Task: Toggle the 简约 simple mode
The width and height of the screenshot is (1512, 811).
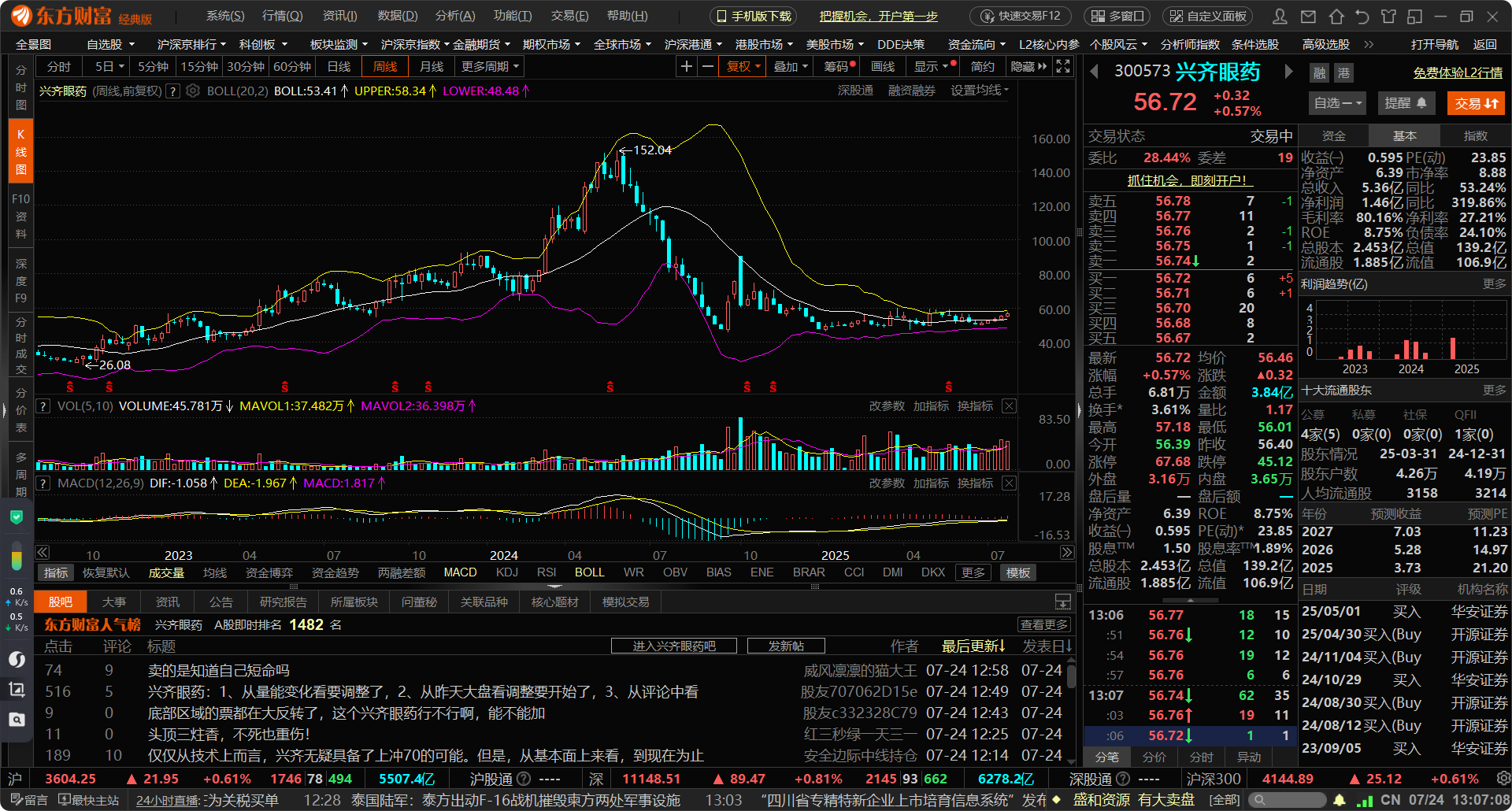Action: (982, 66)
